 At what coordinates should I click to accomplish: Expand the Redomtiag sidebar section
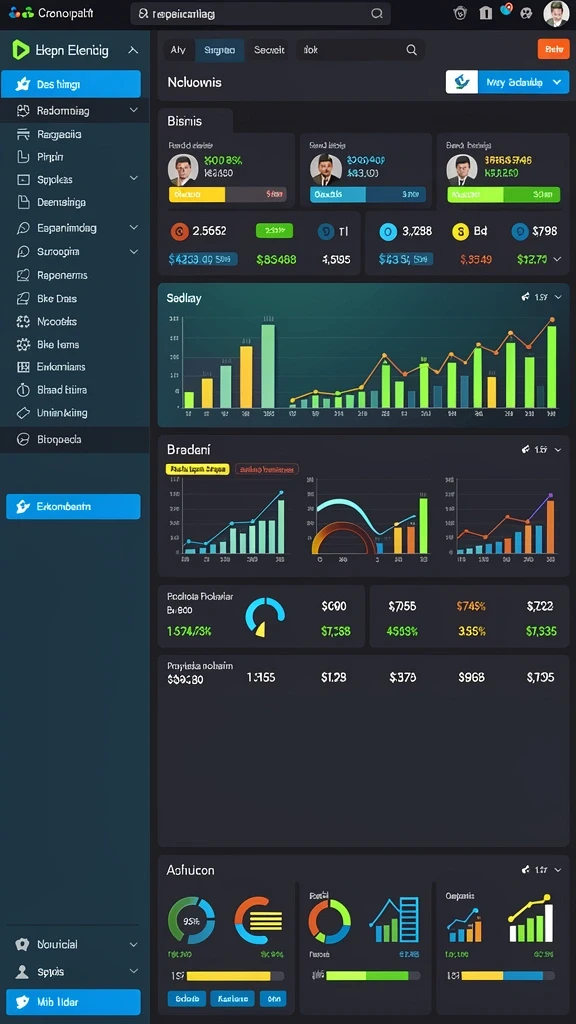pos(134,110)
